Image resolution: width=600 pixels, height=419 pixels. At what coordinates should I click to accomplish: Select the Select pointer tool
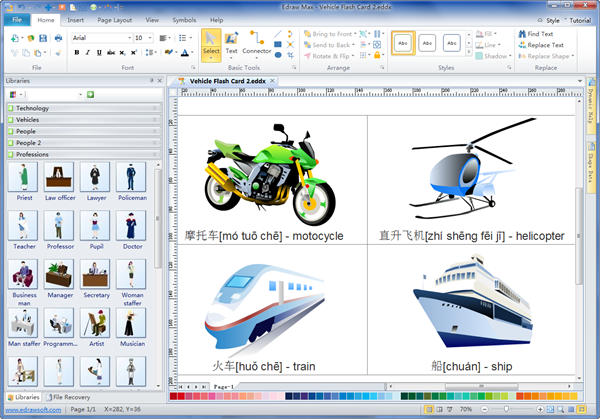click(211, 43)
